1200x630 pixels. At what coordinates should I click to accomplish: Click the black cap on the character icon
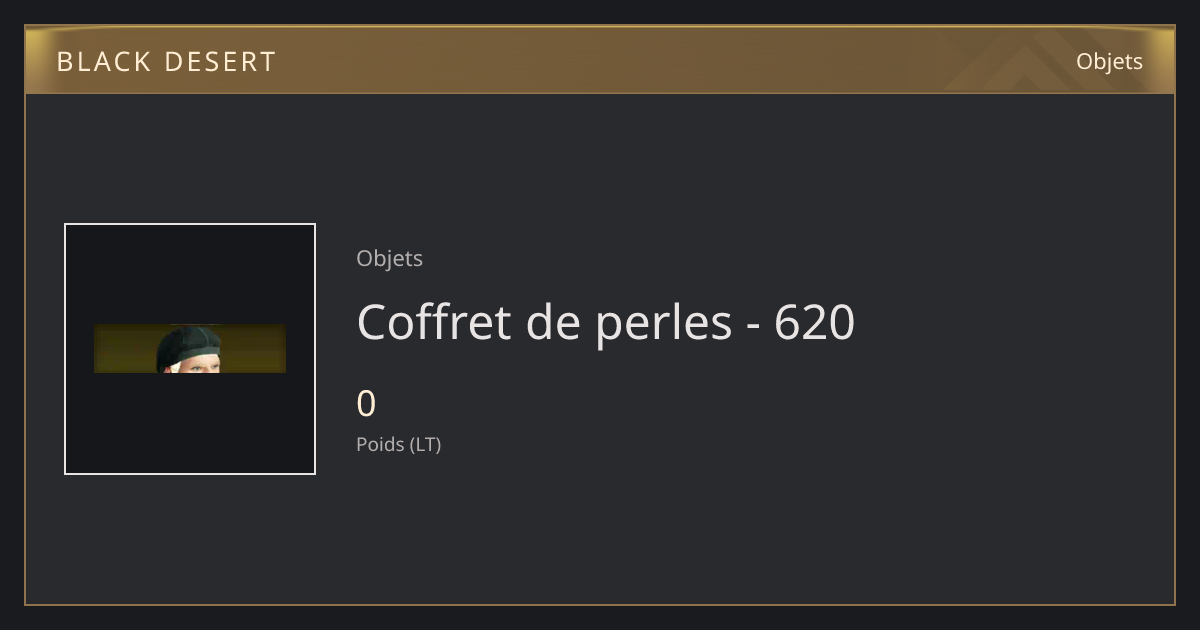click(188, 342)
